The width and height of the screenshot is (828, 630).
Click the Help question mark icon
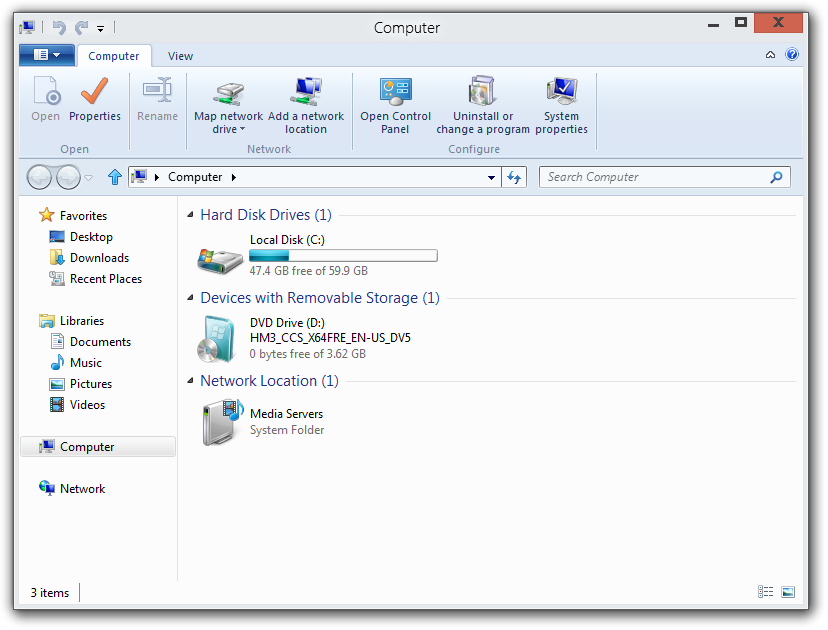792,54
